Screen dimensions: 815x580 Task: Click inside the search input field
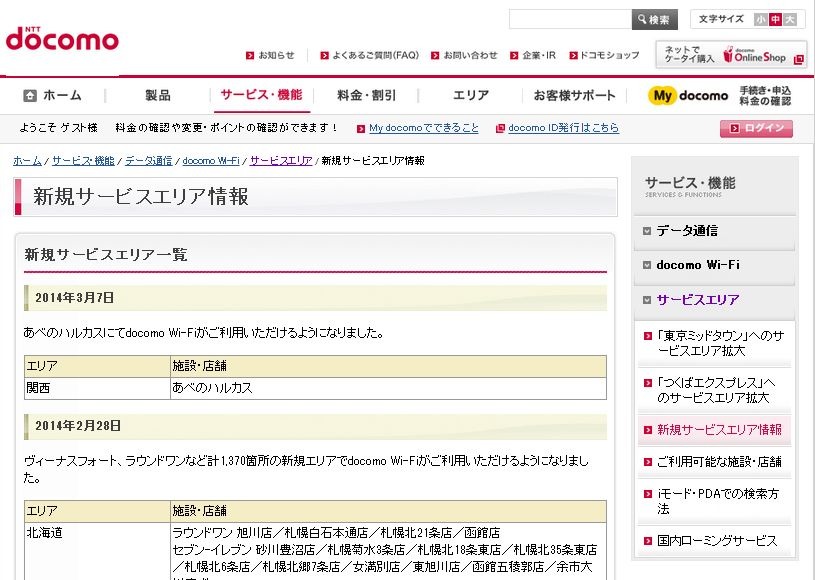pyautogui.click(x=570, y=19)
